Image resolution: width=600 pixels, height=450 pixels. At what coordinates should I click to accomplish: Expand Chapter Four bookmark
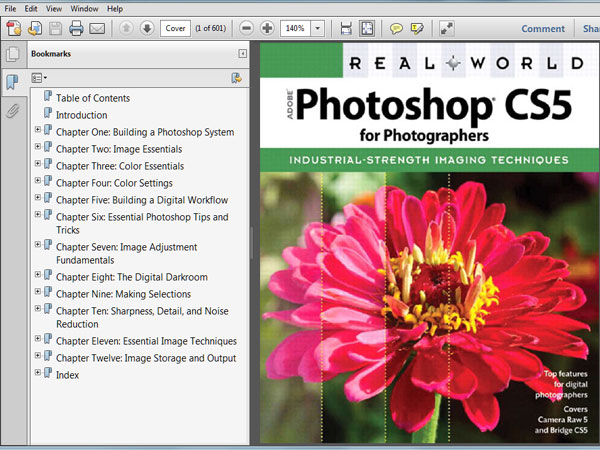38,180
